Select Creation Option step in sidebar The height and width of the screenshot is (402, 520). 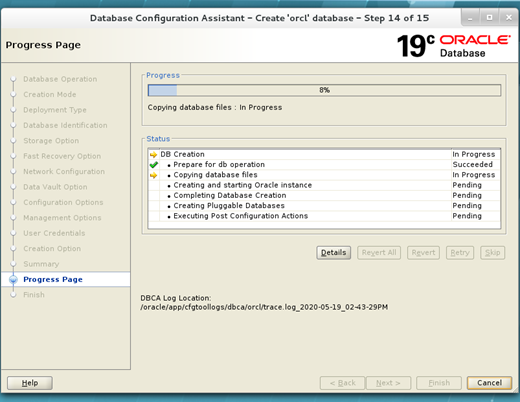tap(52, 249)
